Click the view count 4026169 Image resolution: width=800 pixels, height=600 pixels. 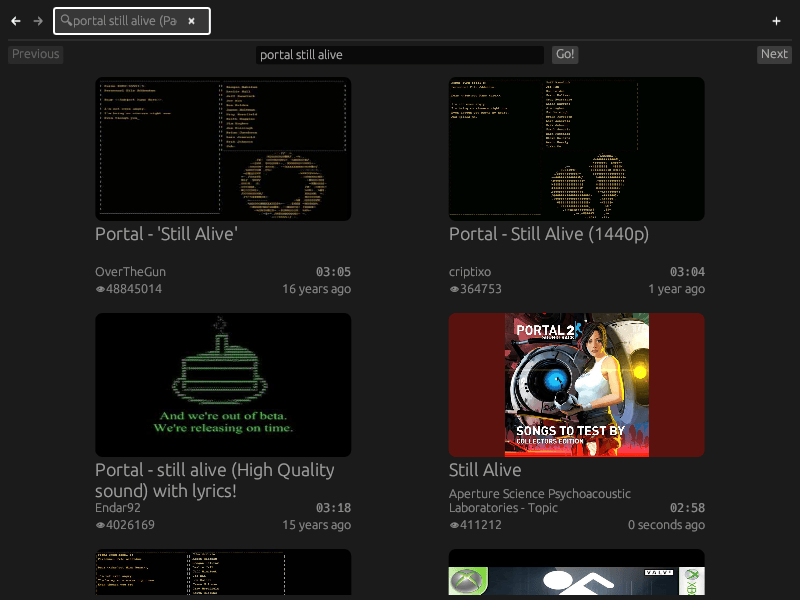125,524
